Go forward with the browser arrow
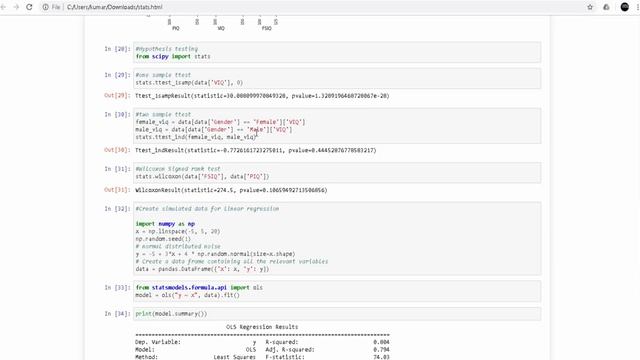The width and height of the screenshot is (640, 360). coord(16,7)
